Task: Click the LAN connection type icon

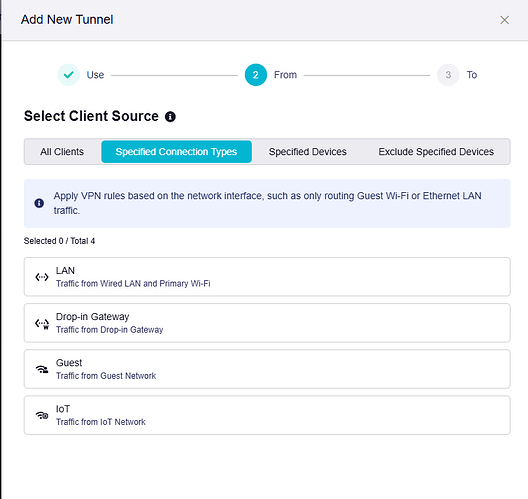Action: click(x=42, y=277)
